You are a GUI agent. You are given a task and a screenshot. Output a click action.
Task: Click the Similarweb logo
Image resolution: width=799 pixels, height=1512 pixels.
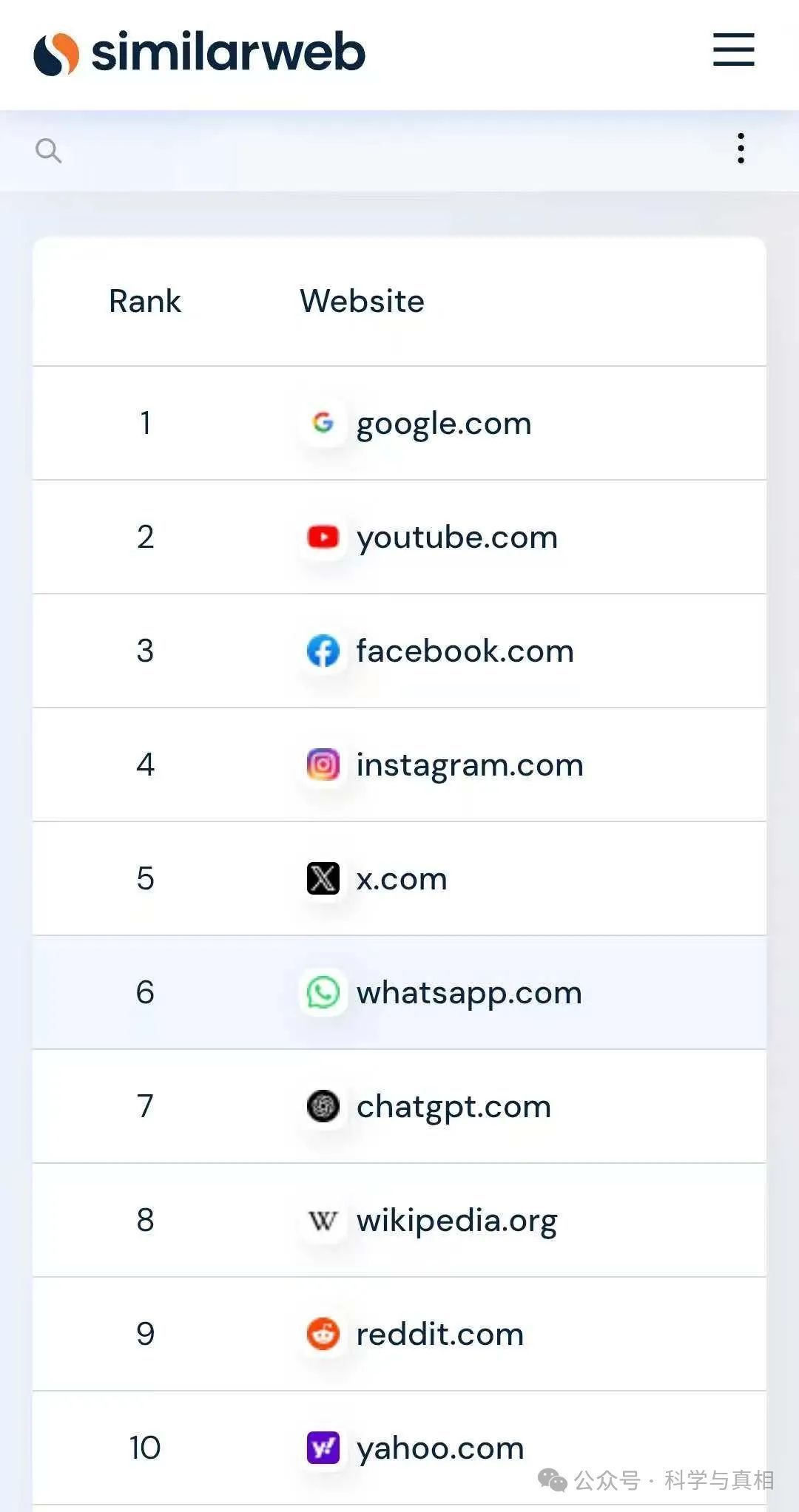[x=200, y=53]
